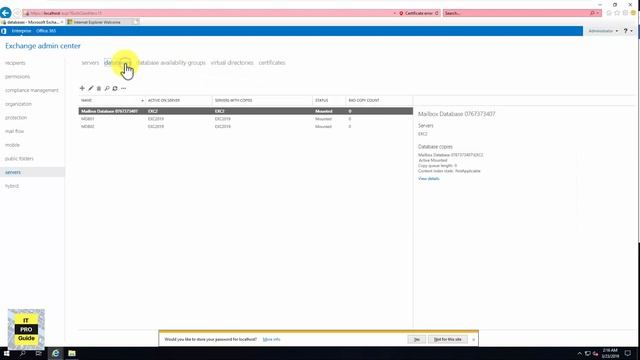Select the Mailbox Database 0767373407 row

coord(246,111)
